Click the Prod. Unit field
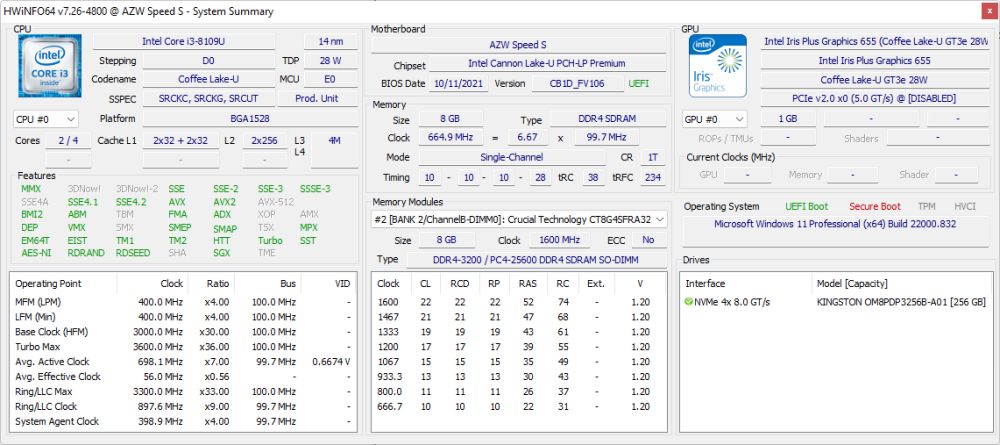Image resolution: width=1000 pixels, height=445 pixels. [x=317, y=98]
